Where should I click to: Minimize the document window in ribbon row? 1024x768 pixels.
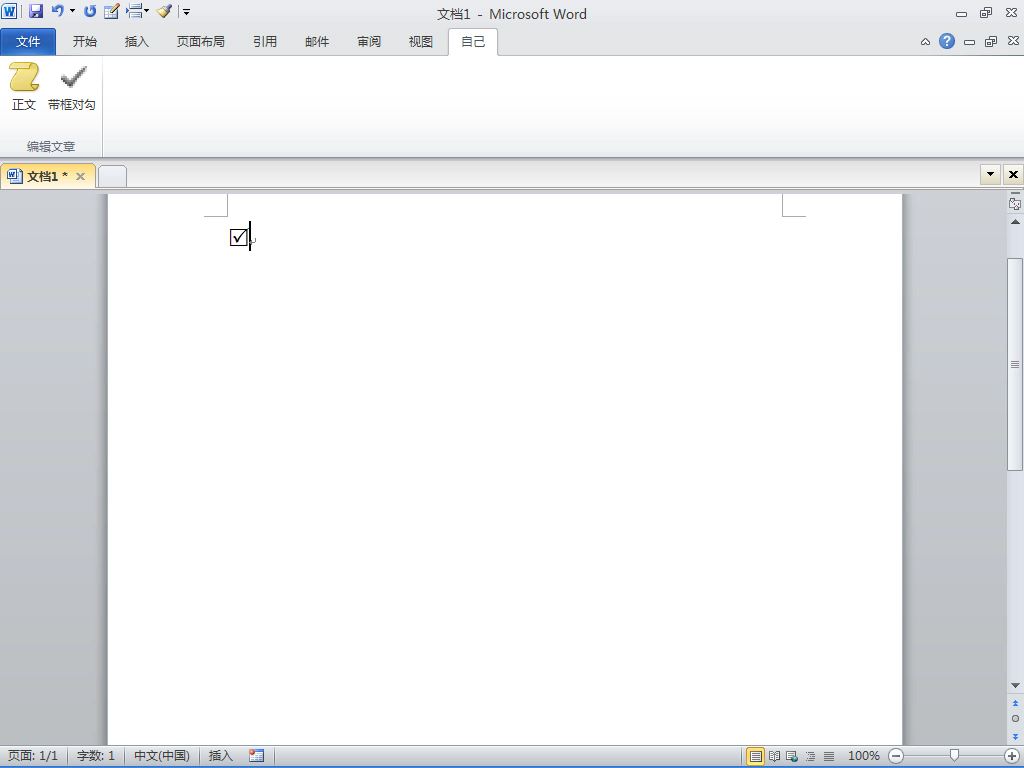click(970, 42)
